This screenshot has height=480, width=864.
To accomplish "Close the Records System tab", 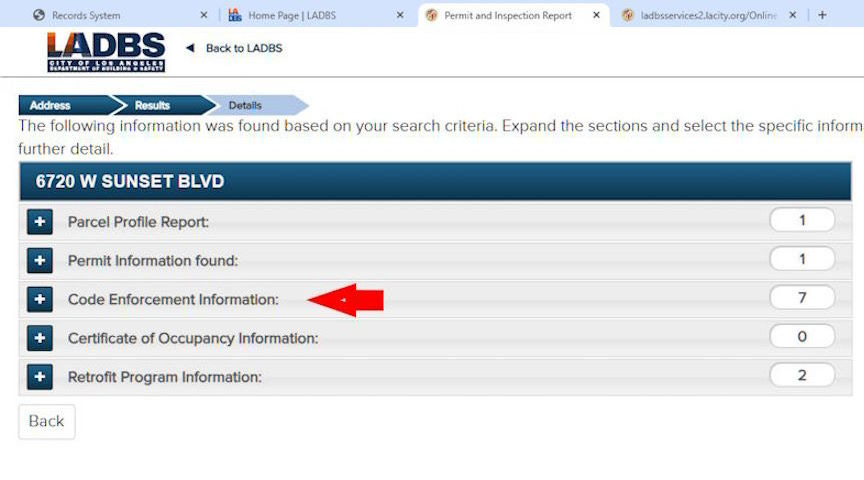I will click(x=204, y=15).
